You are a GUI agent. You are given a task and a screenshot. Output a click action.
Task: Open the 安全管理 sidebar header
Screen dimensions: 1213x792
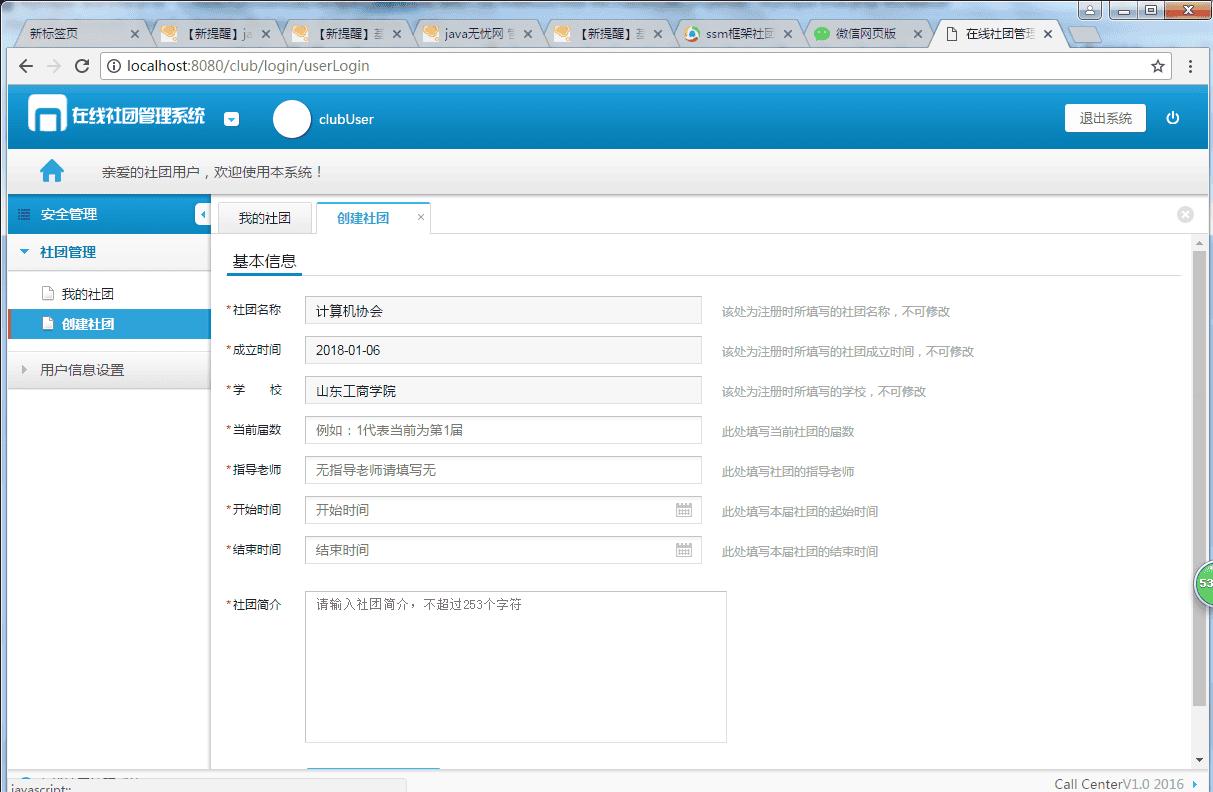pyautogui.click(x=69, y=214)
